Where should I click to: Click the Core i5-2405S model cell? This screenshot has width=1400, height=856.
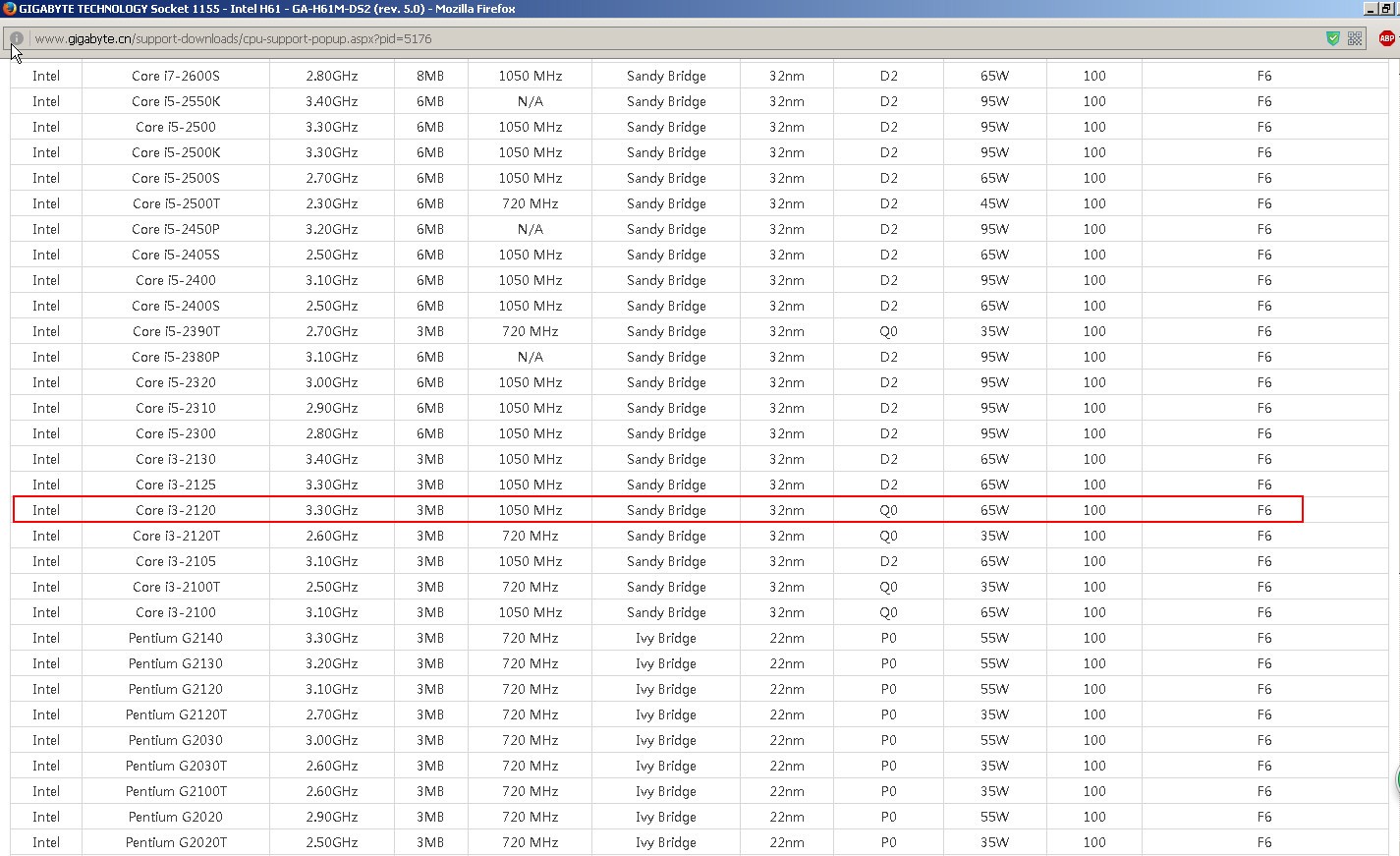click(176, 255)
